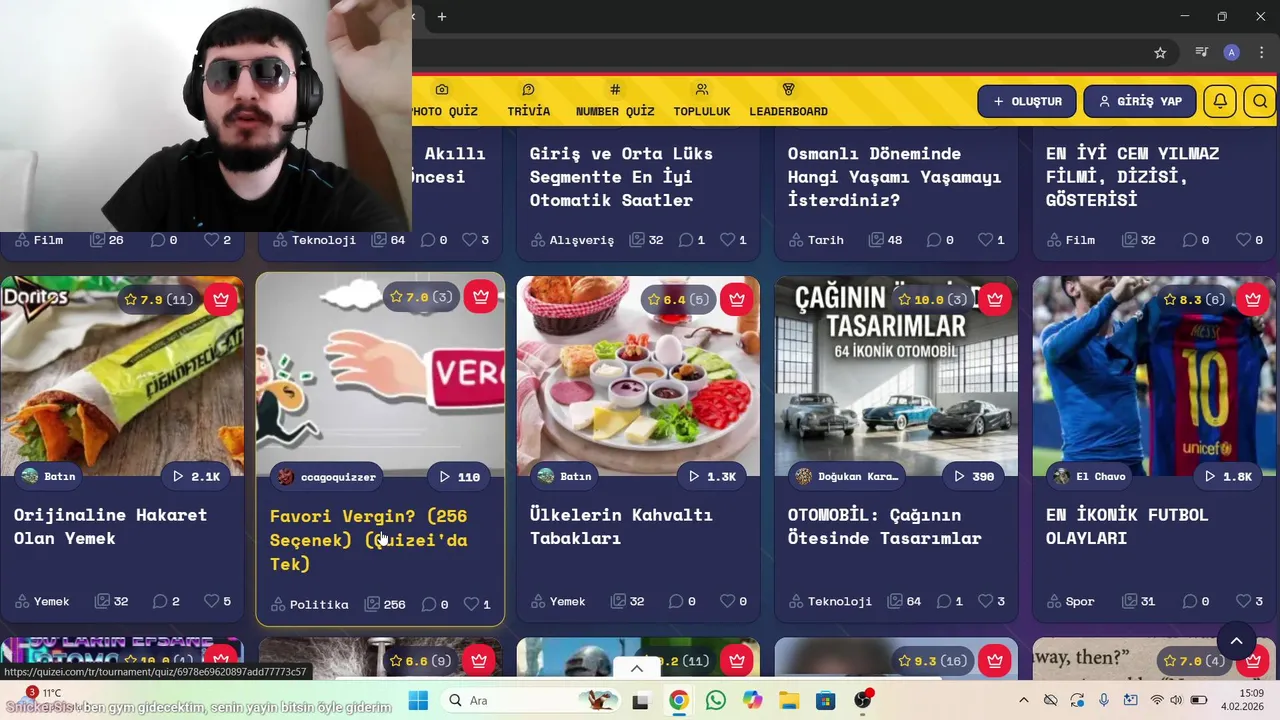This screenshot has height=720, width=1280.
Task: Click play count 1.3K on kahvaltı card
Action: [712, 476]
